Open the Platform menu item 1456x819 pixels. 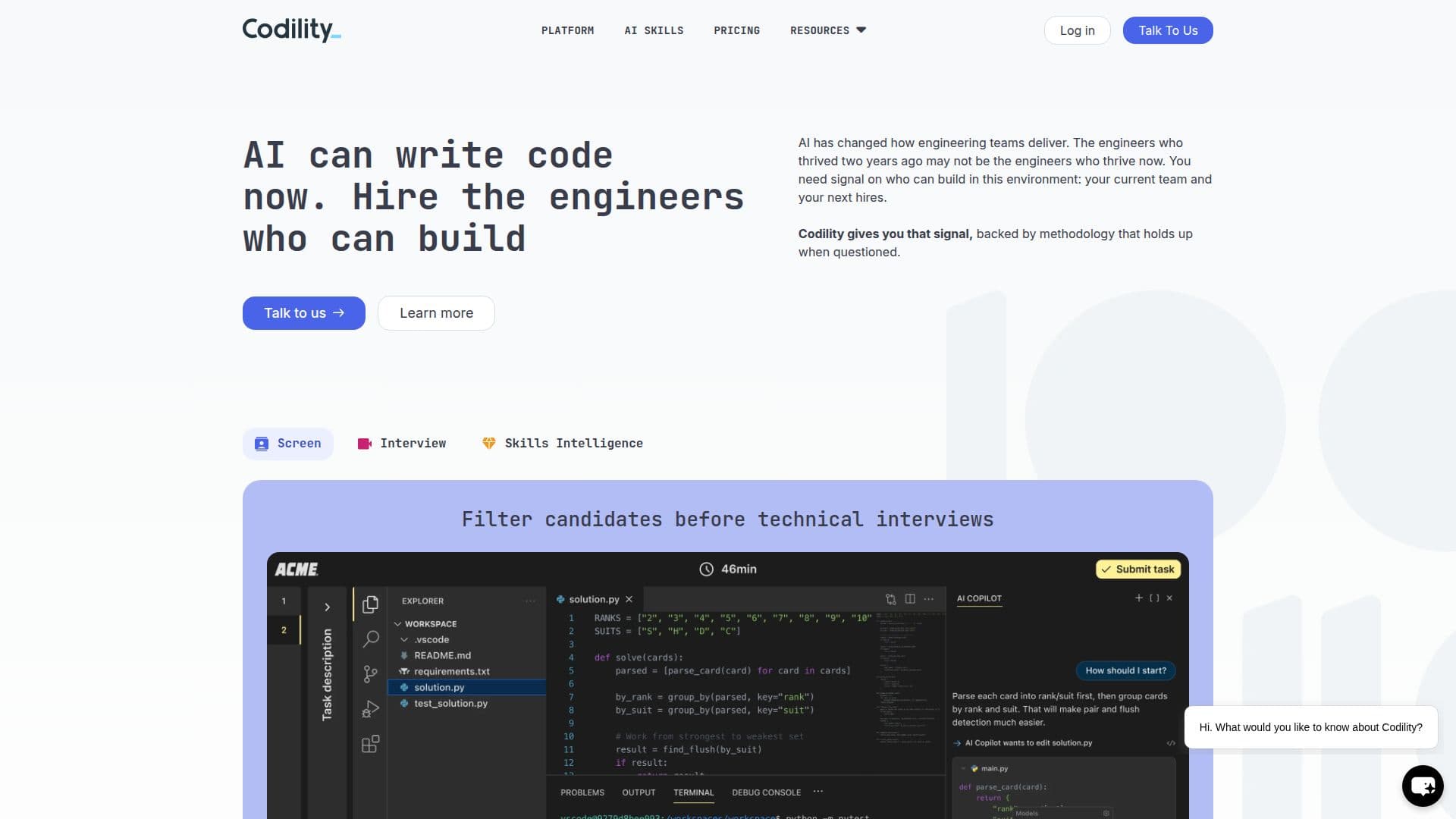tap(567, 30)
